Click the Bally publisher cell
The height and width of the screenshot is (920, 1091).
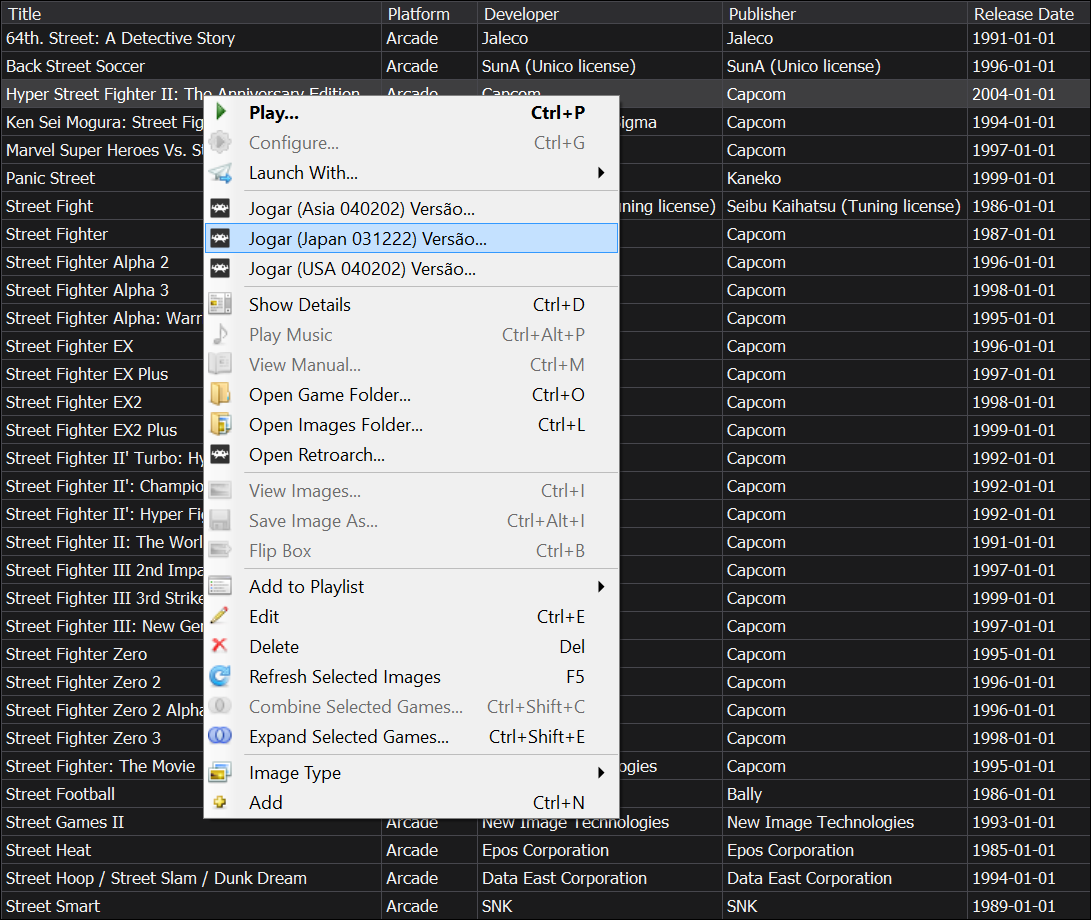(845, 793)
